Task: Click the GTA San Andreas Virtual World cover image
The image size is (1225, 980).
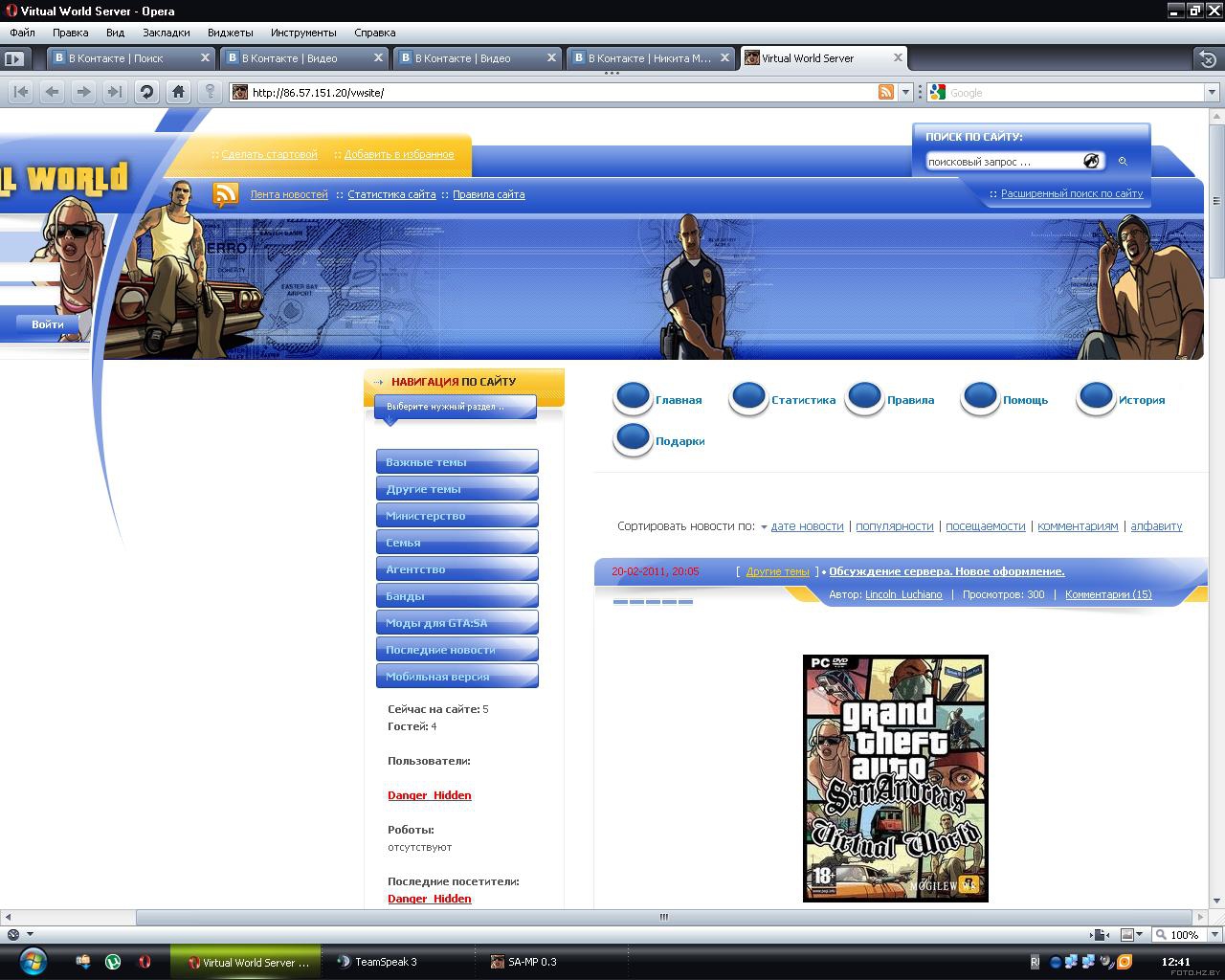Action: pos(896,778)
